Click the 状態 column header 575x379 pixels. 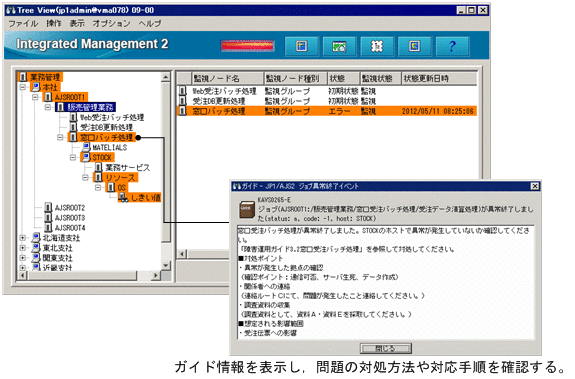tap(343, 78)
